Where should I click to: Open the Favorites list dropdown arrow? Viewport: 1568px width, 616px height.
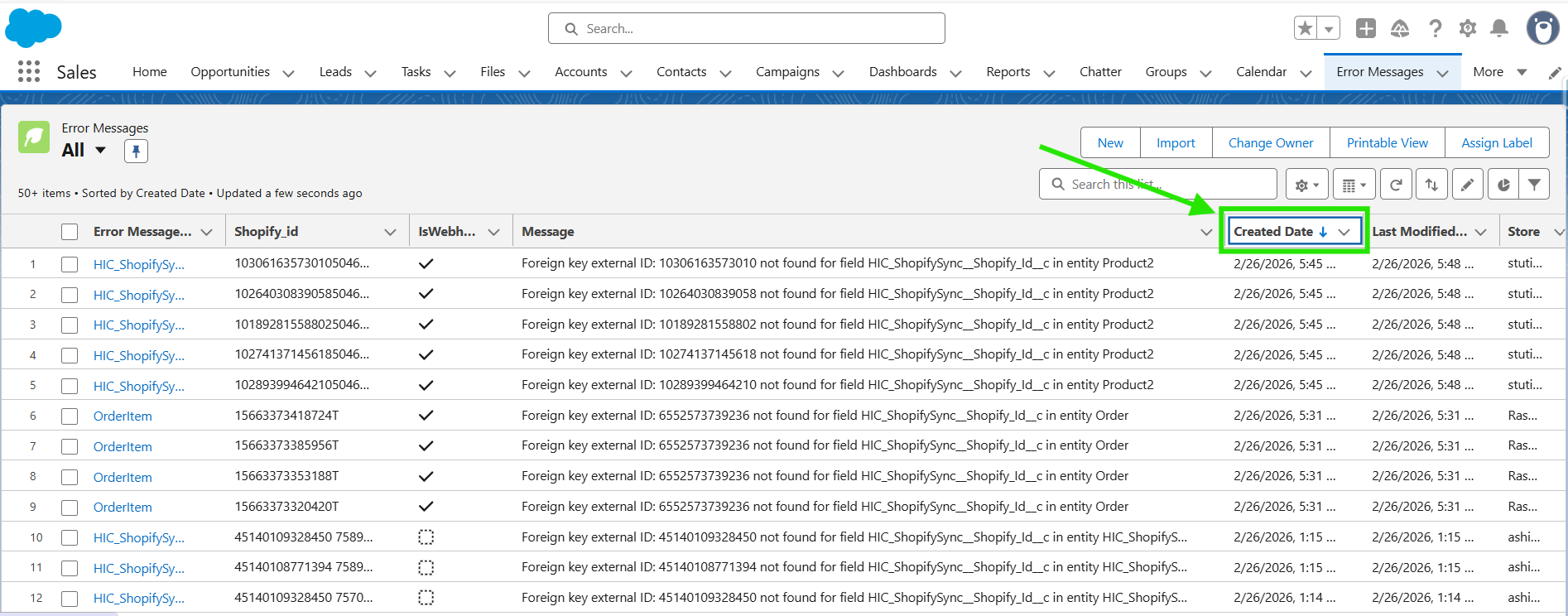pyautogui.click(x=1329, y=28)
